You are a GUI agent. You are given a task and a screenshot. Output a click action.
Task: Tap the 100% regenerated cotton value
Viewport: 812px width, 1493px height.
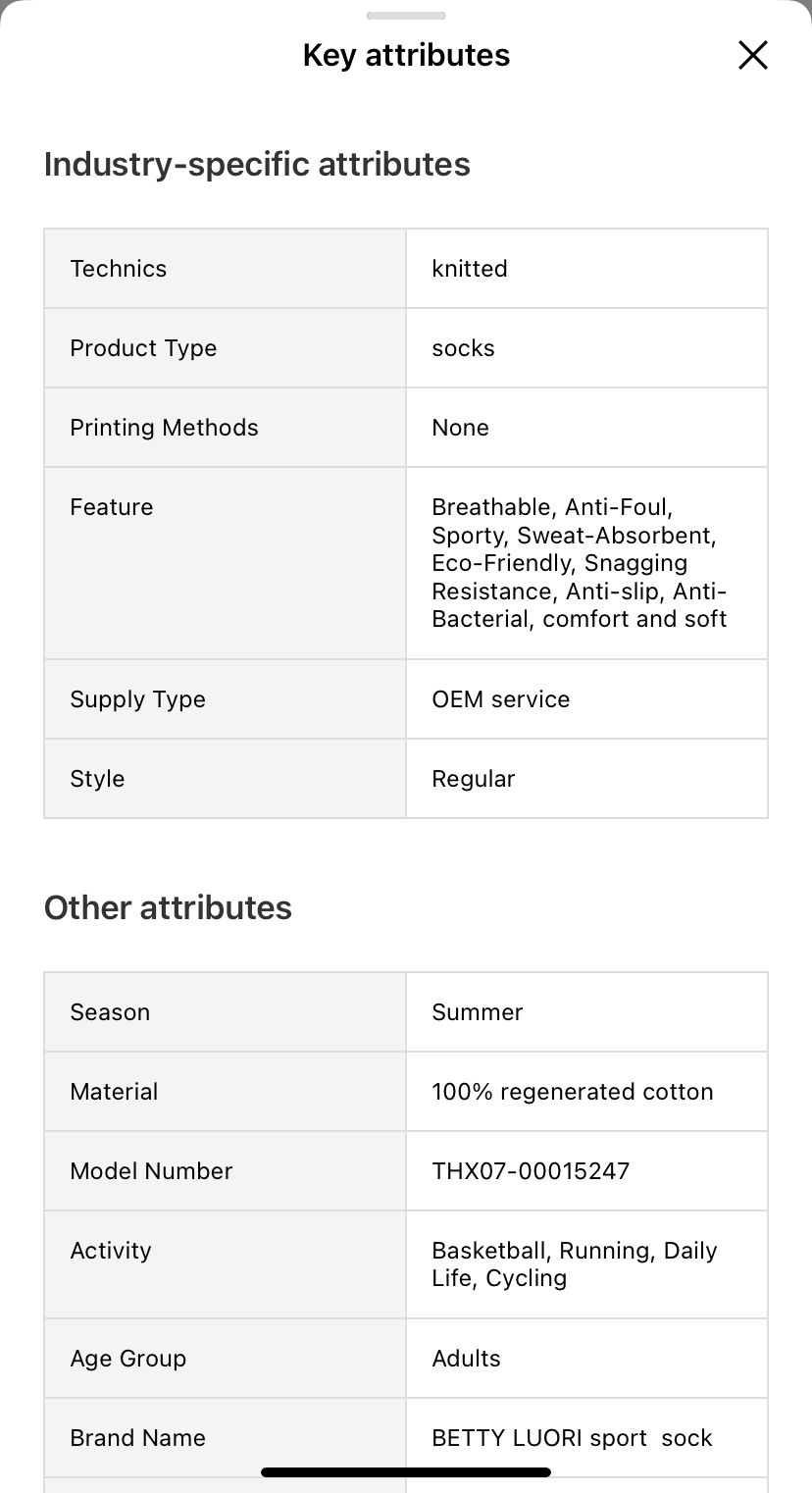point(572,1092)
